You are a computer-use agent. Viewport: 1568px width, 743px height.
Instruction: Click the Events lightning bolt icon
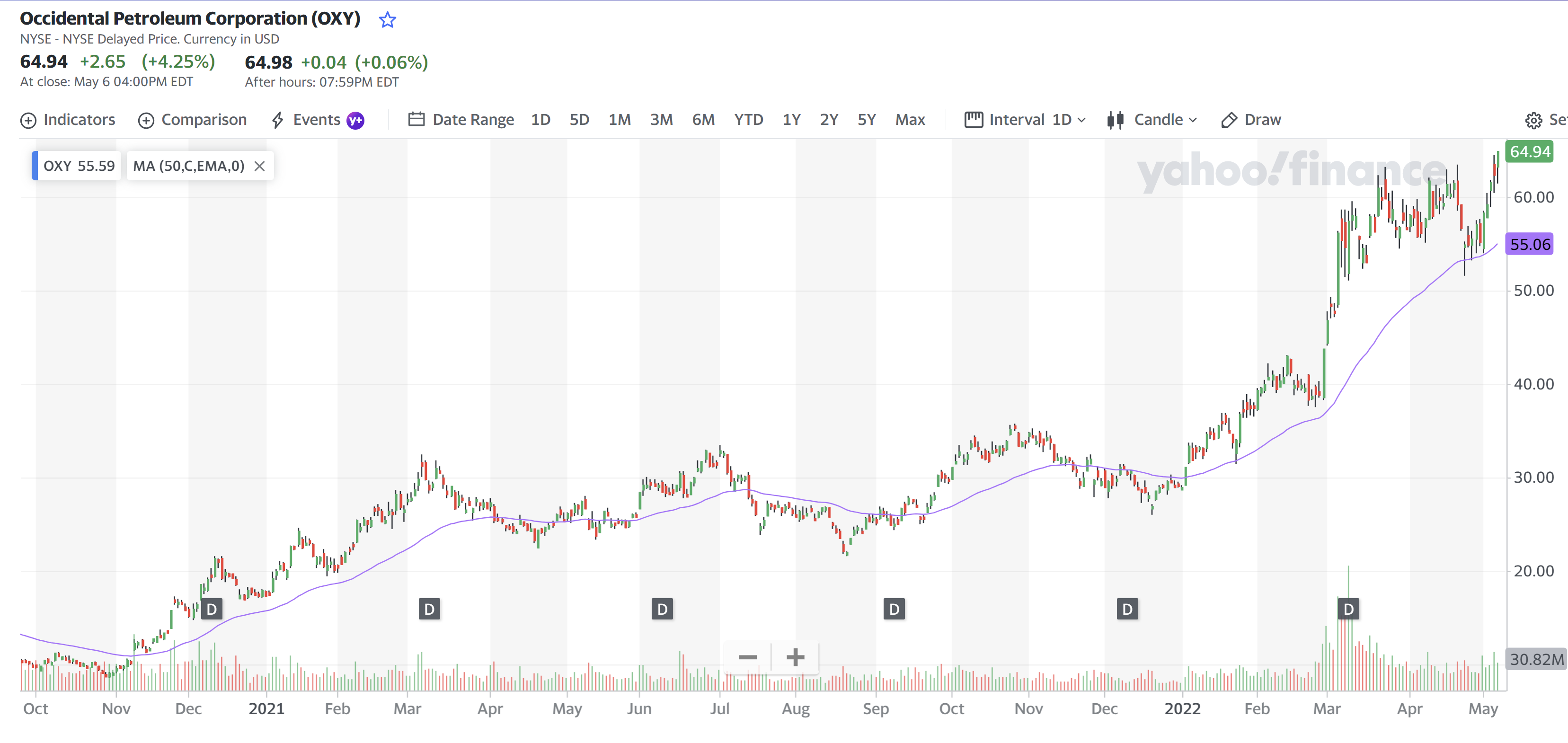point(277,120)
